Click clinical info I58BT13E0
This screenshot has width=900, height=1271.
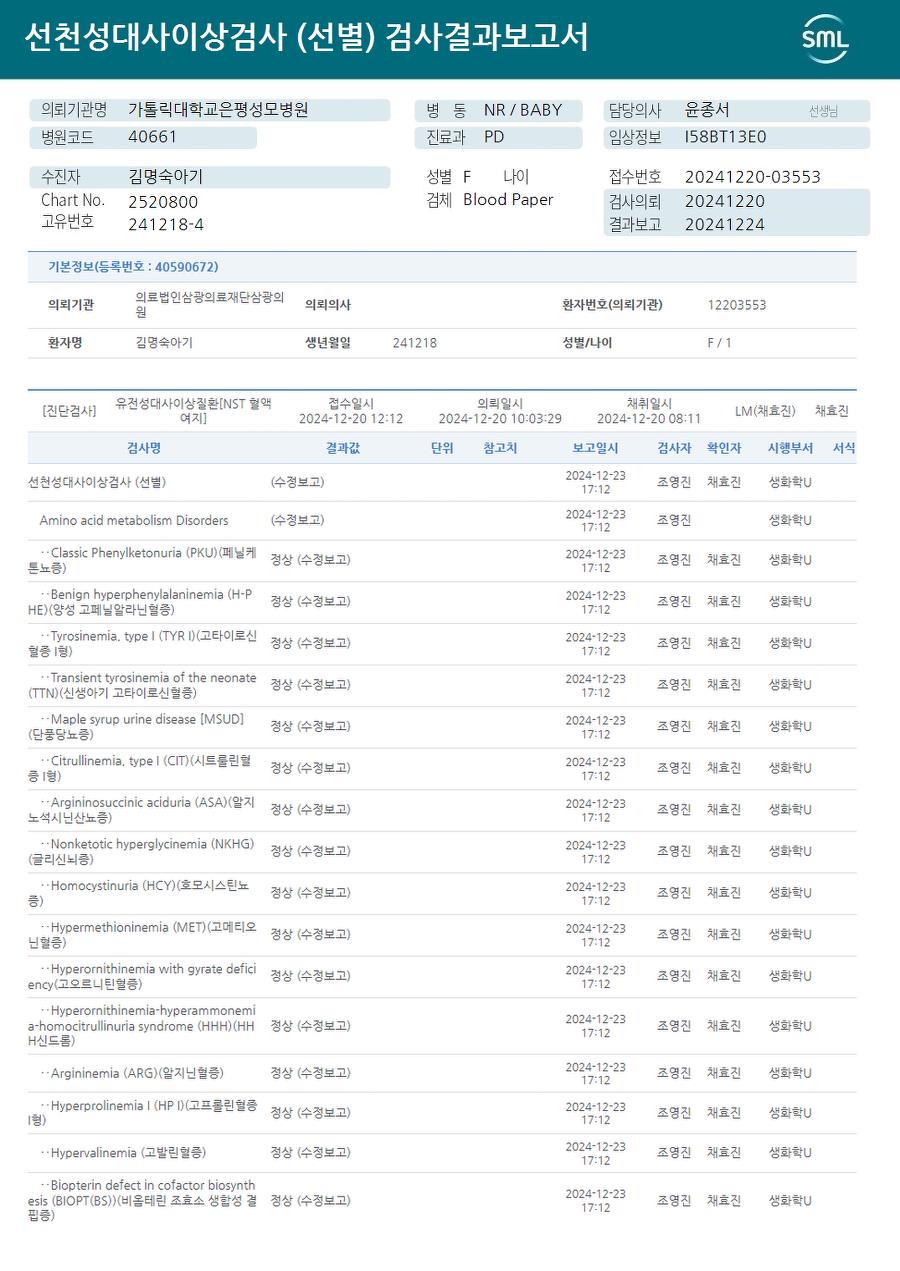coord(725,137)
